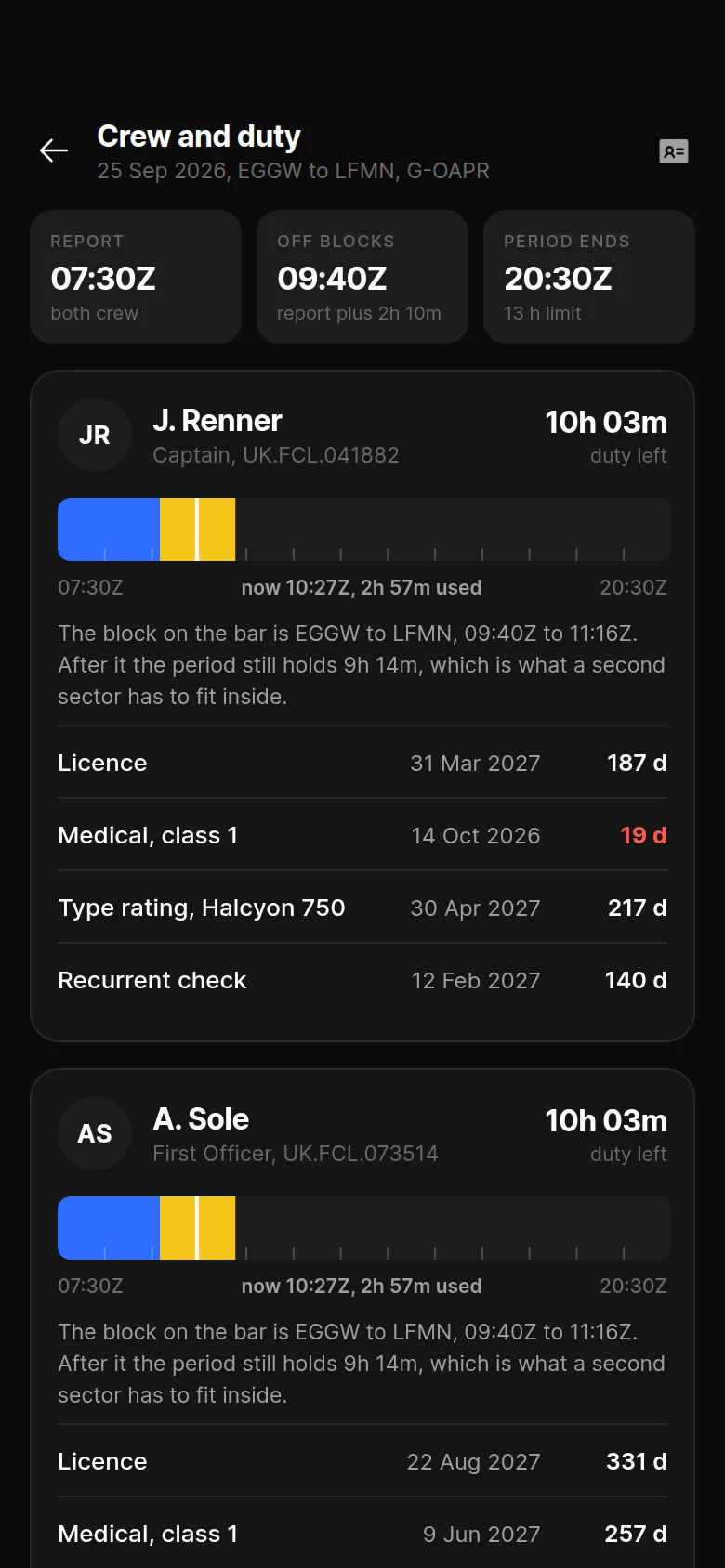Tap the red 19 d medical warning
Image resolution: width=725 pixels, height=1568 pixels.
pos(643,835)
